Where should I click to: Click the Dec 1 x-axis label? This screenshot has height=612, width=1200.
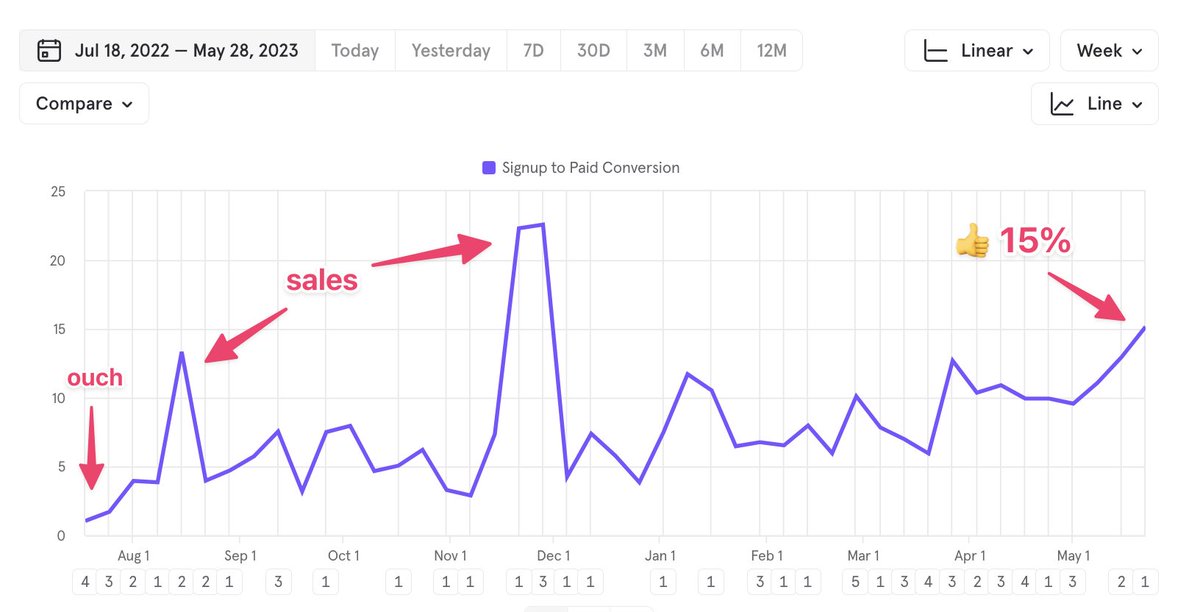[x=553, y=555]
